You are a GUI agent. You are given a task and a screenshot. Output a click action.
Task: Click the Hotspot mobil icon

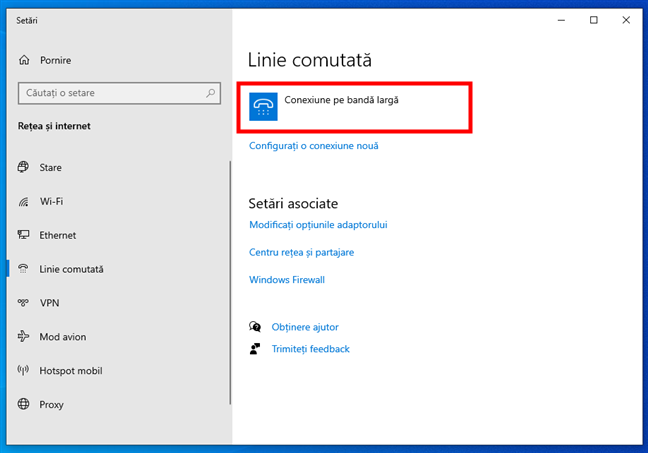click(x=23, y=371)
